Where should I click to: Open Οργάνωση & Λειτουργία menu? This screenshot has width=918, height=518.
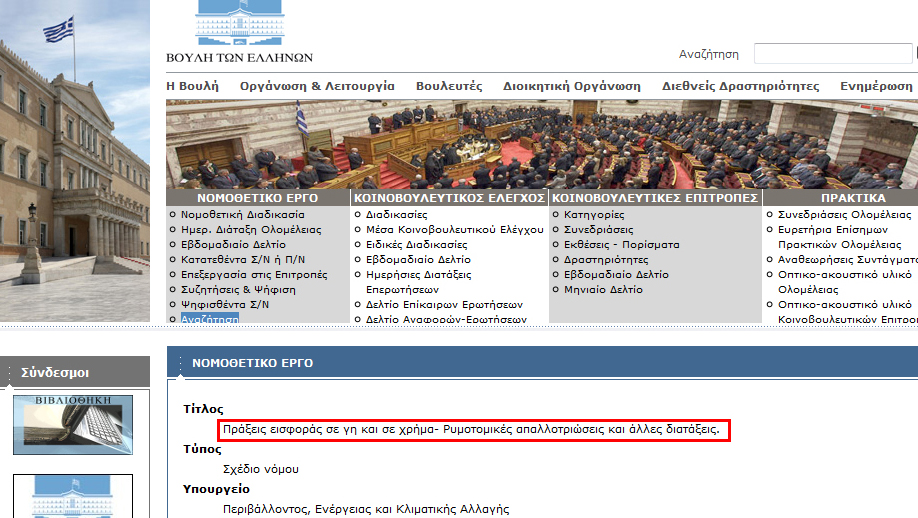coord(317,86)
